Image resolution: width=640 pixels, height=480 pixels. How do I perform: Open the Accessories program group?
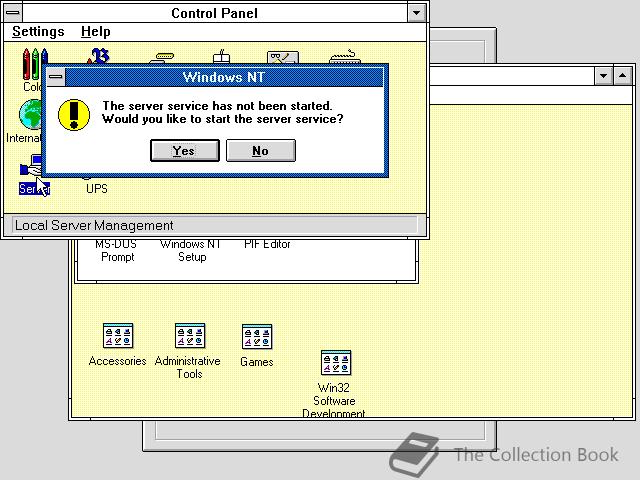(x=118, y=336)
